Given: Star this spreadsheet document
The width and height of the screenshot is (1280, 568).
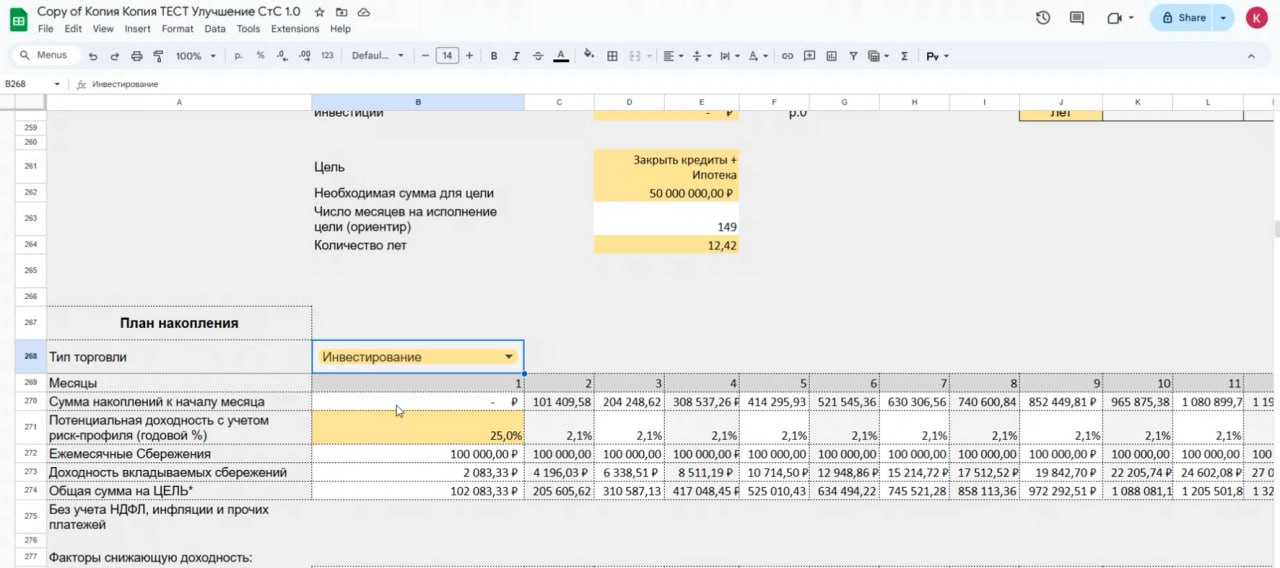Looking at the screenshot, I should click(x=319, y=12).
